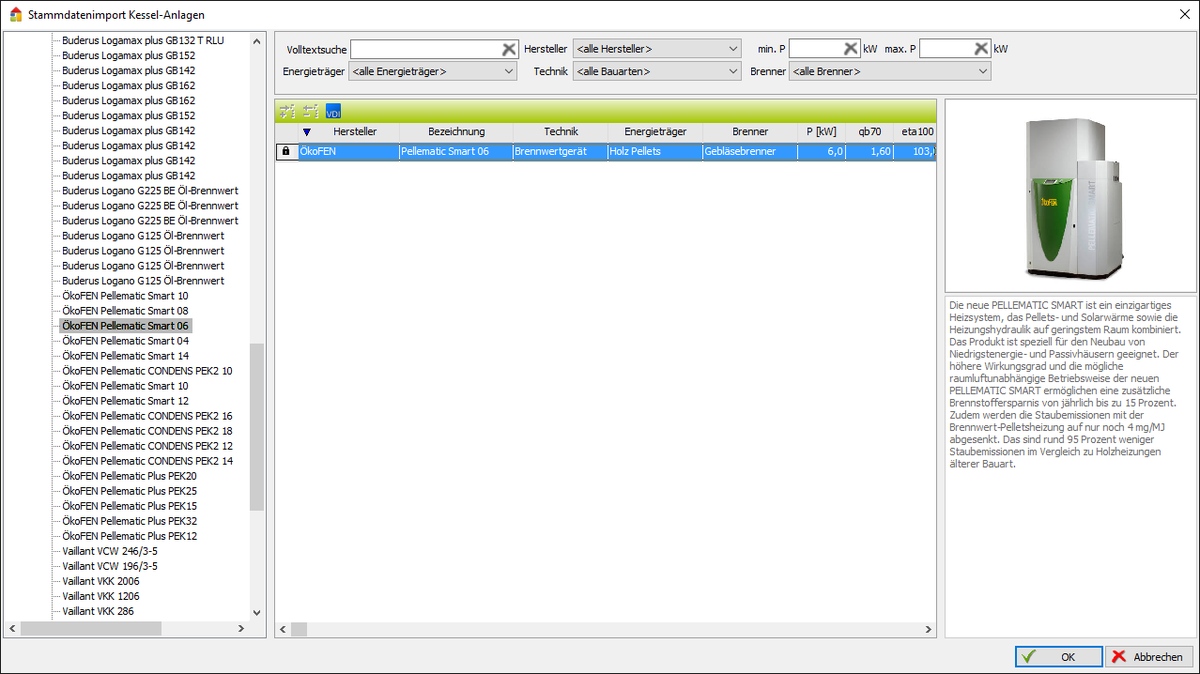Sort table by Bezeichnung column
Screen dimensions: 1200x674
(456, 132)
